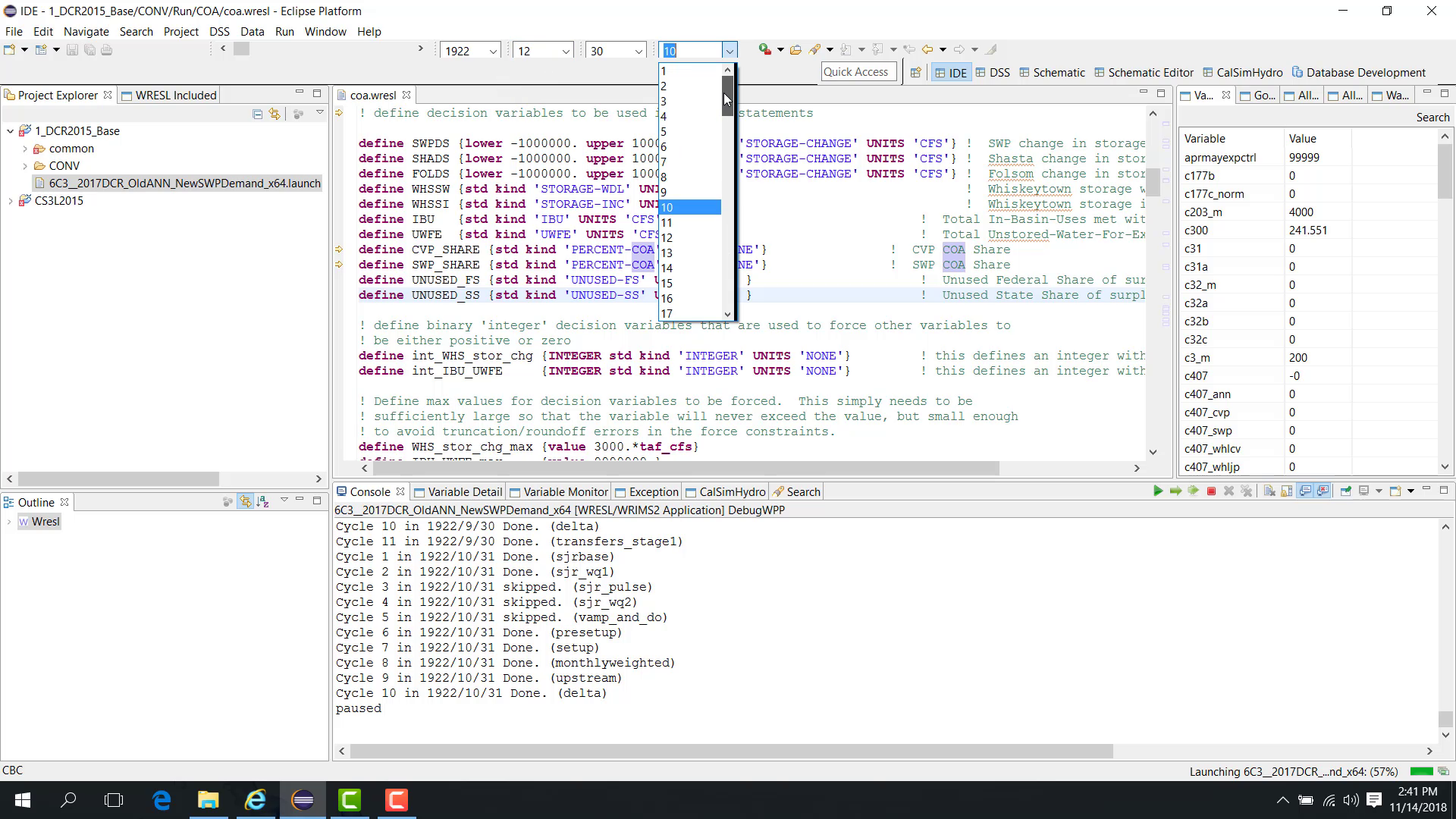Click the Clear Console icon
Image resolution: width=1456 pixels, height=819 pixels.
click(x=1269, y=491)
